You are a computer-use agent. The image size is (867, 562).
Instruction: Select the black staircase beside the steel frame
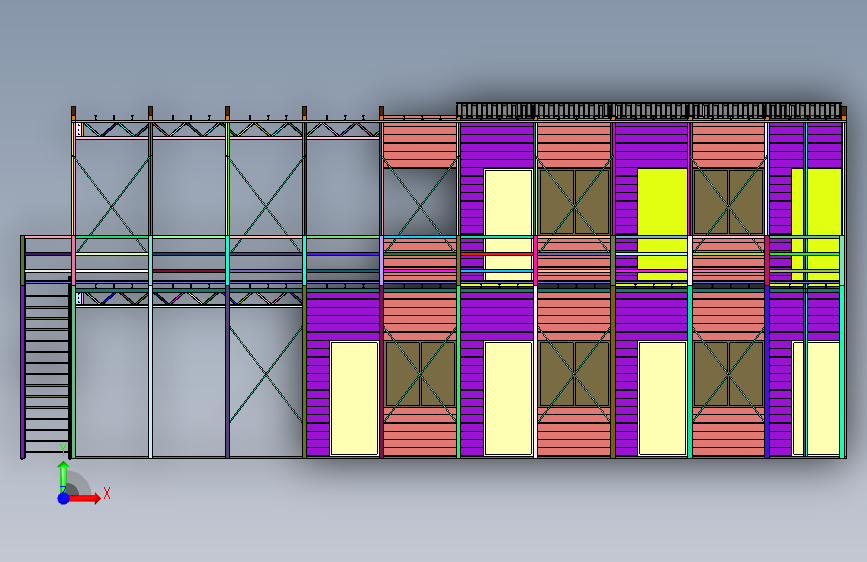48,367
